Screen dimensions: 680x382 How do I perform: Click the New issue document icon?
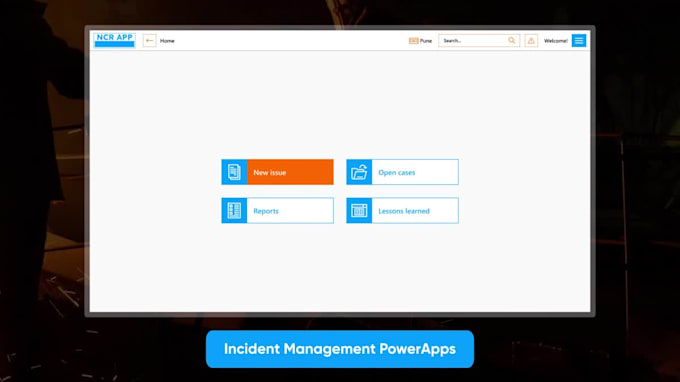pos(234,172)
